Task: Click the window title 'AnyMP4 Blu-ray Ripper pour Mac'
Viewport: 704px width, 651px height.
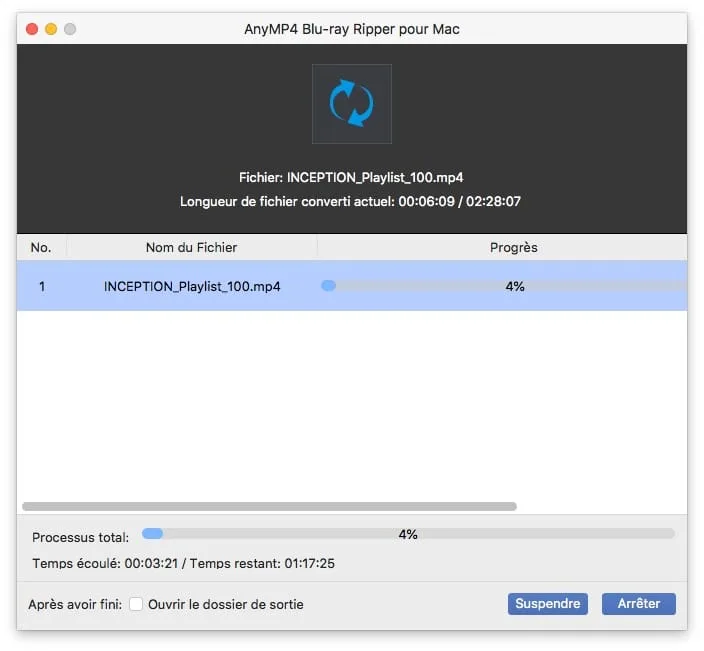Action: [x=352, y=29]
